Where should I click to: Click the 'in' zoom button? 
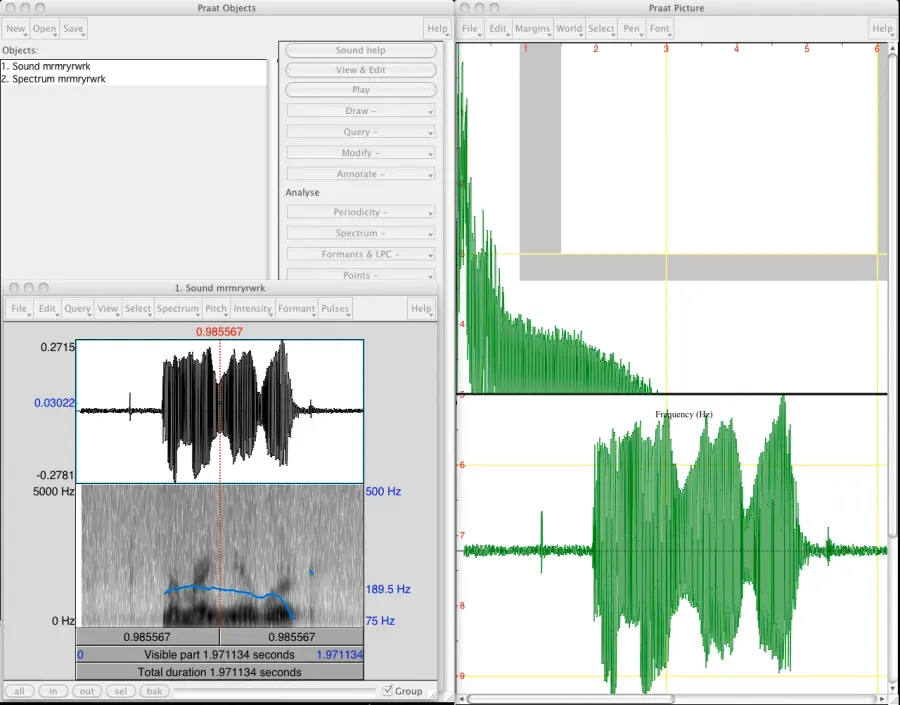click(x=53, y=691)
